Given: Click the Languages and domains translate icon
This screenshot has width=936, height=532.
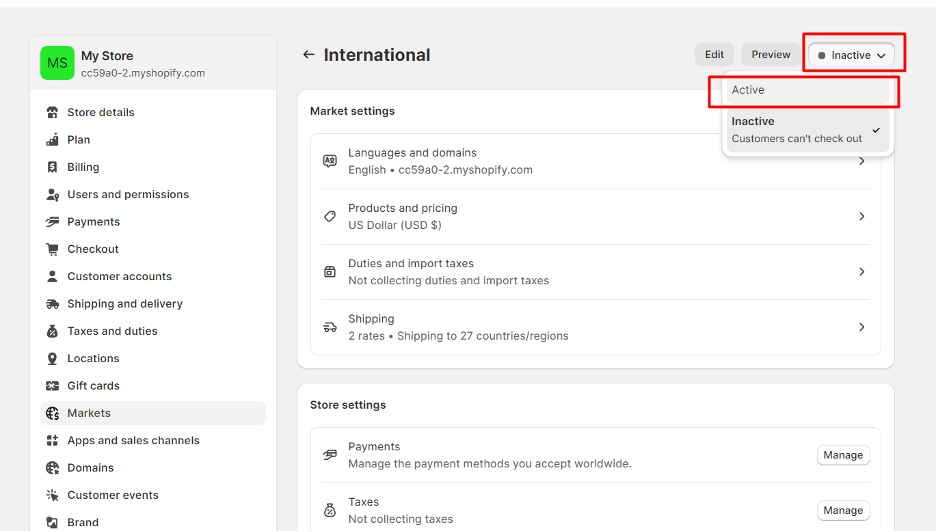Looking at the screenshot, I should click(x=330, y=161).
